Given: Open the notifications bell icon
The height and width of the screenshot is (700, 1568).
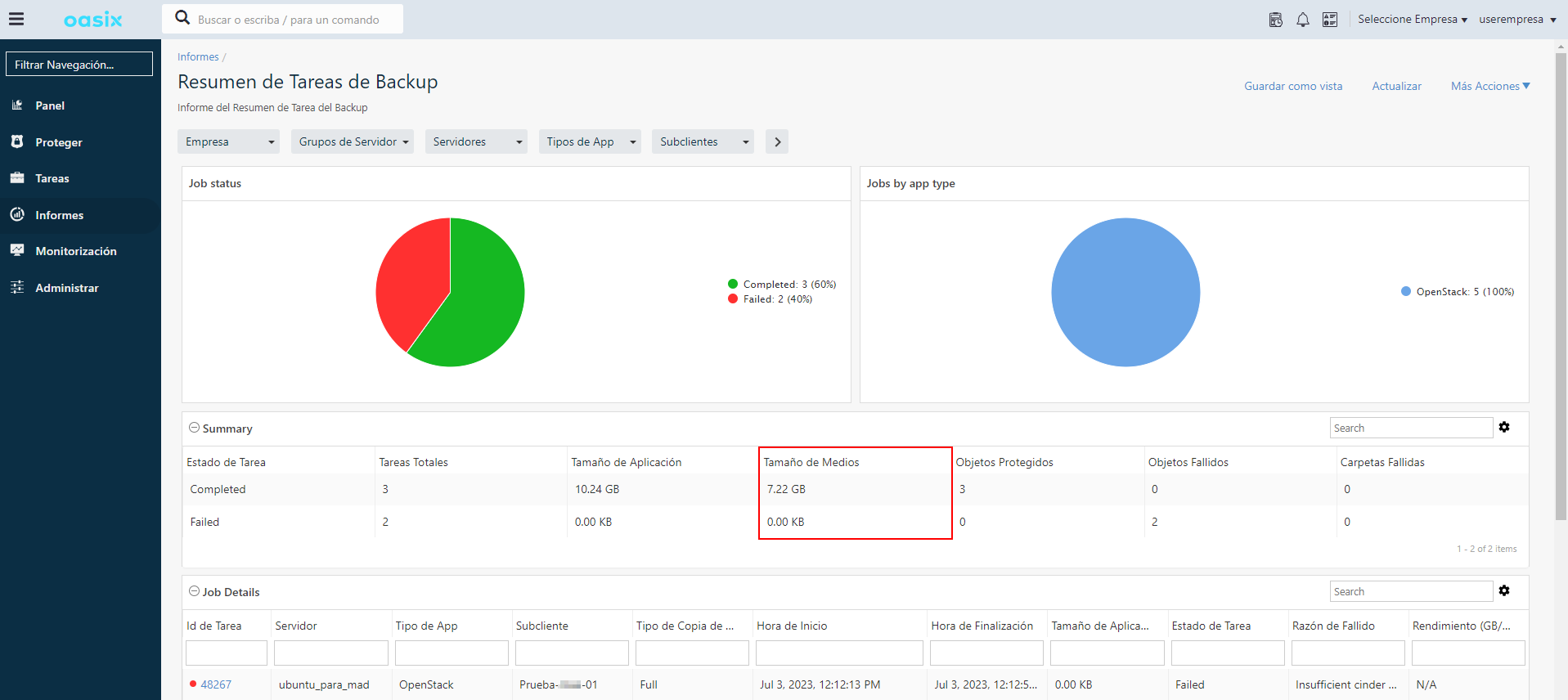Looking at the screenshot, I should (1302, 20).
